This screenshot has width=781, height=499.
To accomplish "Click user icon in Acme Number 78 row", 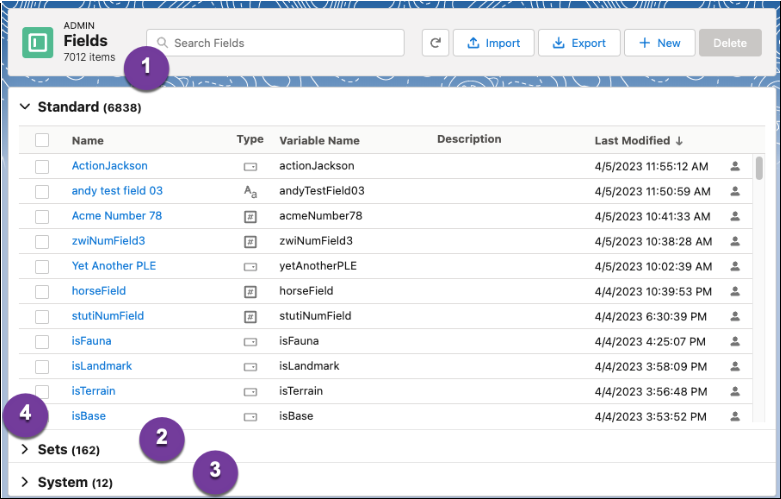I will (x=735, y=216).
